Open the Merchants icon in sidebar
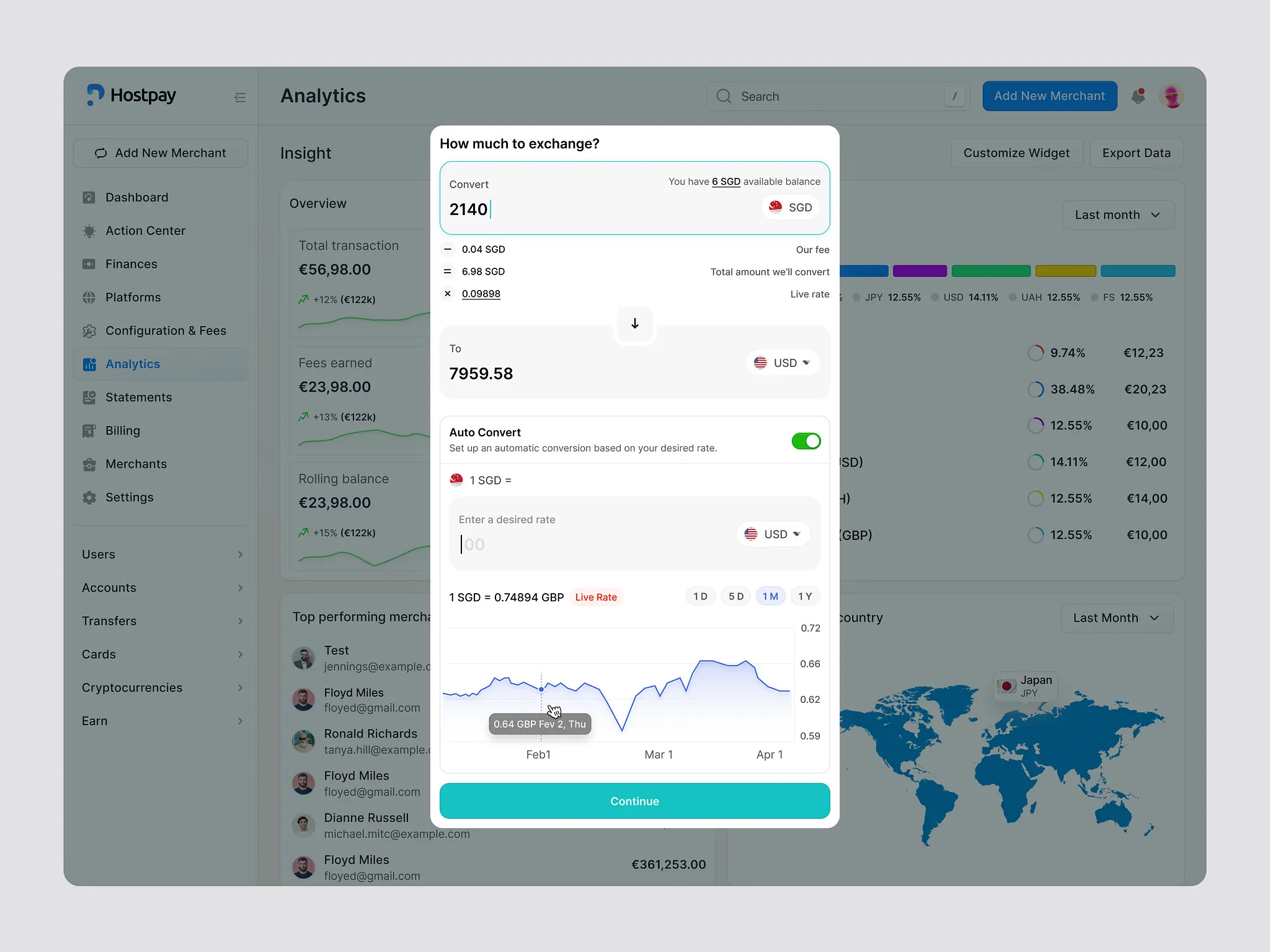This screenshot has height=952, width=1270. 89,464
